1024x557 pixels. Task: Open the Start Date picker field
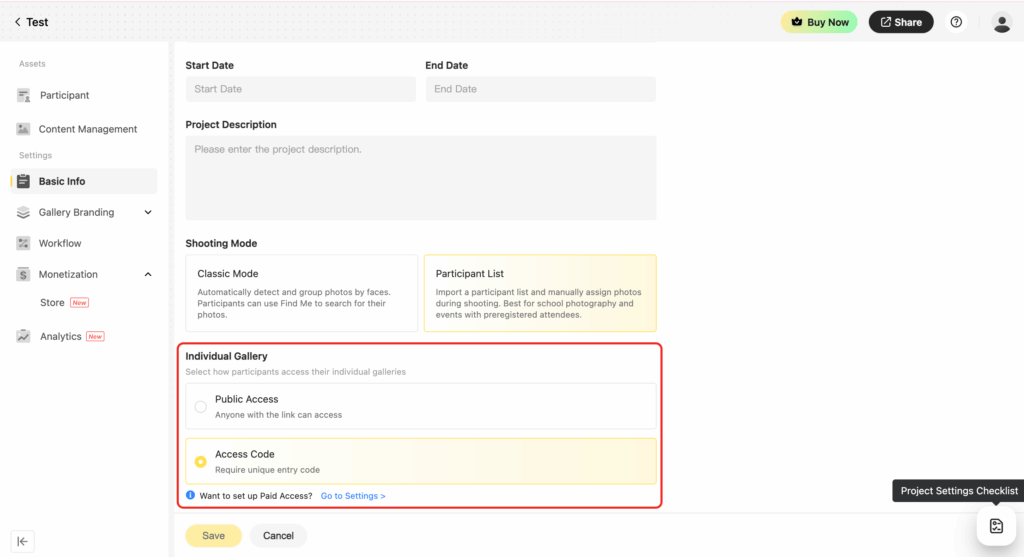[300, 89]
